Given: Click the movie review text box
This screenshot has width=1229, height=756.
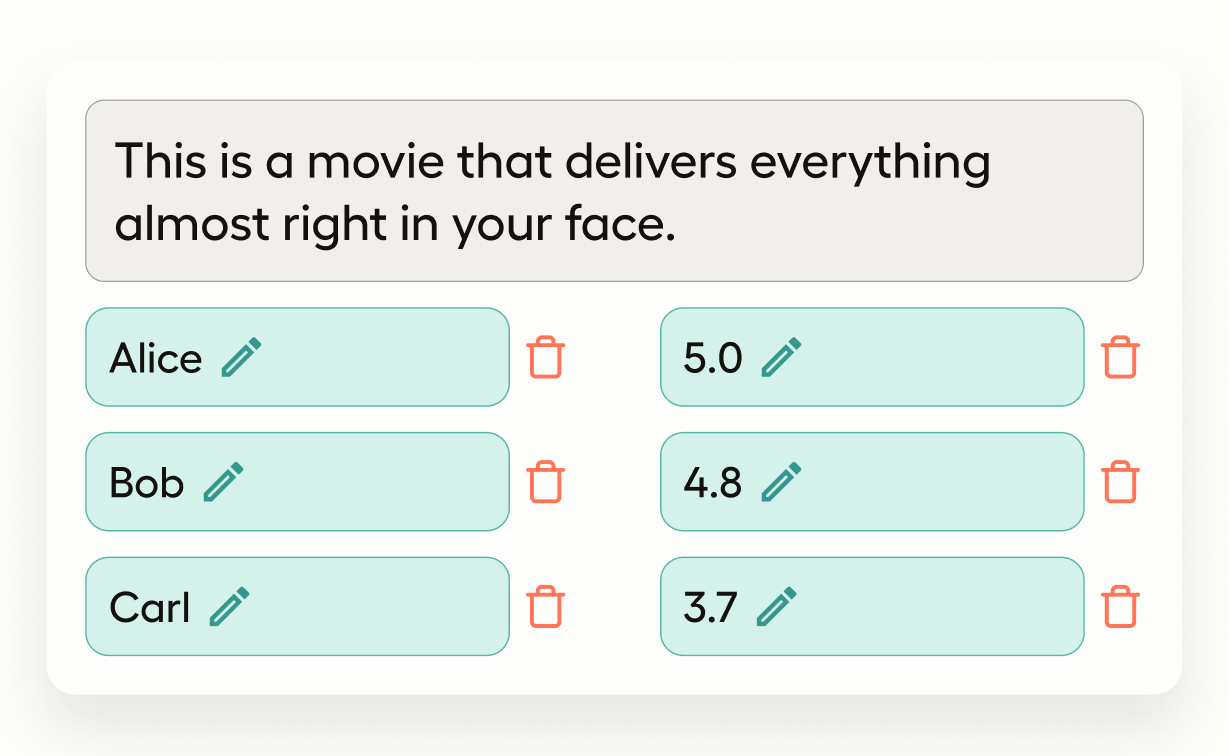Looking at the screenshot, I should [x=614, y=191].
